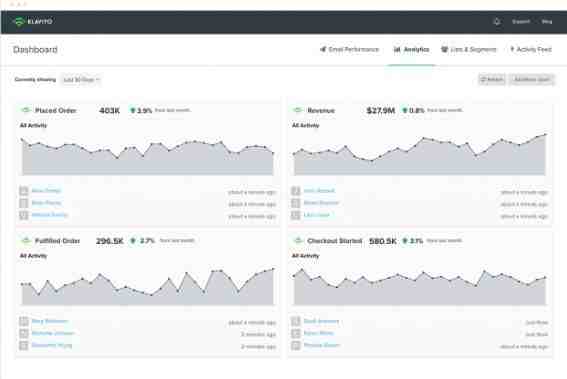This screenshot has height=379, width=567.
Task: Click the Checkout Started metric icon
Action: click(298, 240)
